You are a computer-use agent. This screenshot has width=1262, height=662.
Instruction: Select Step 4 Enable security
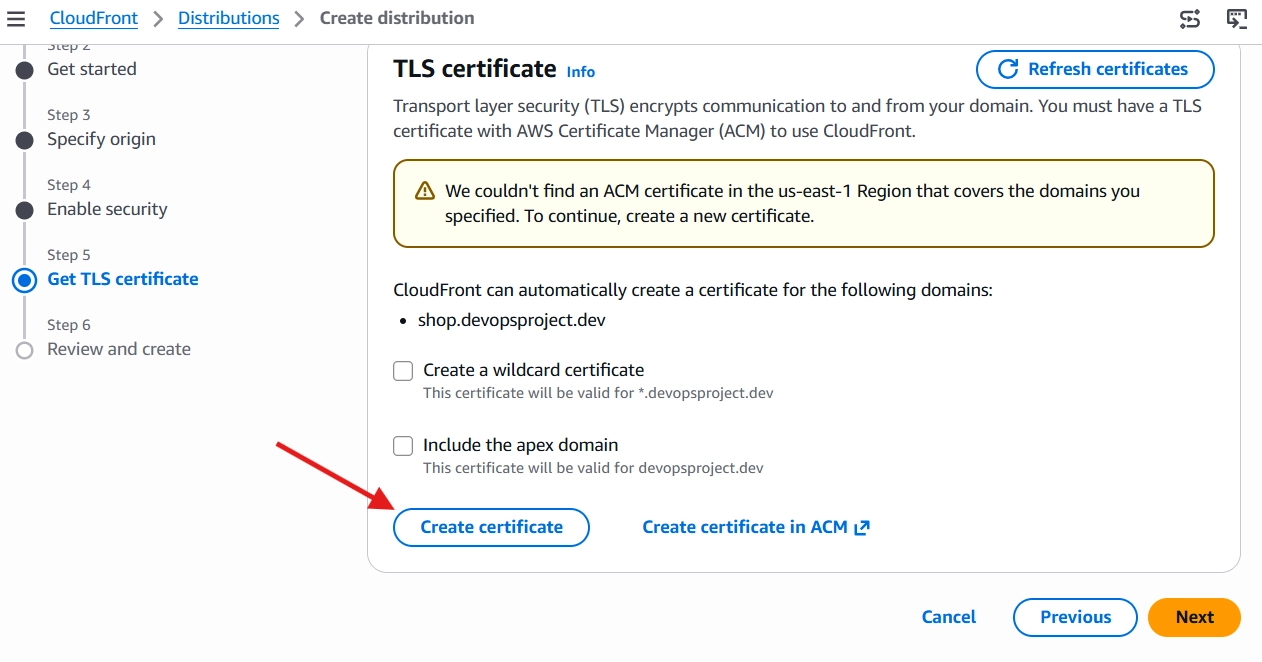point(107,209)
